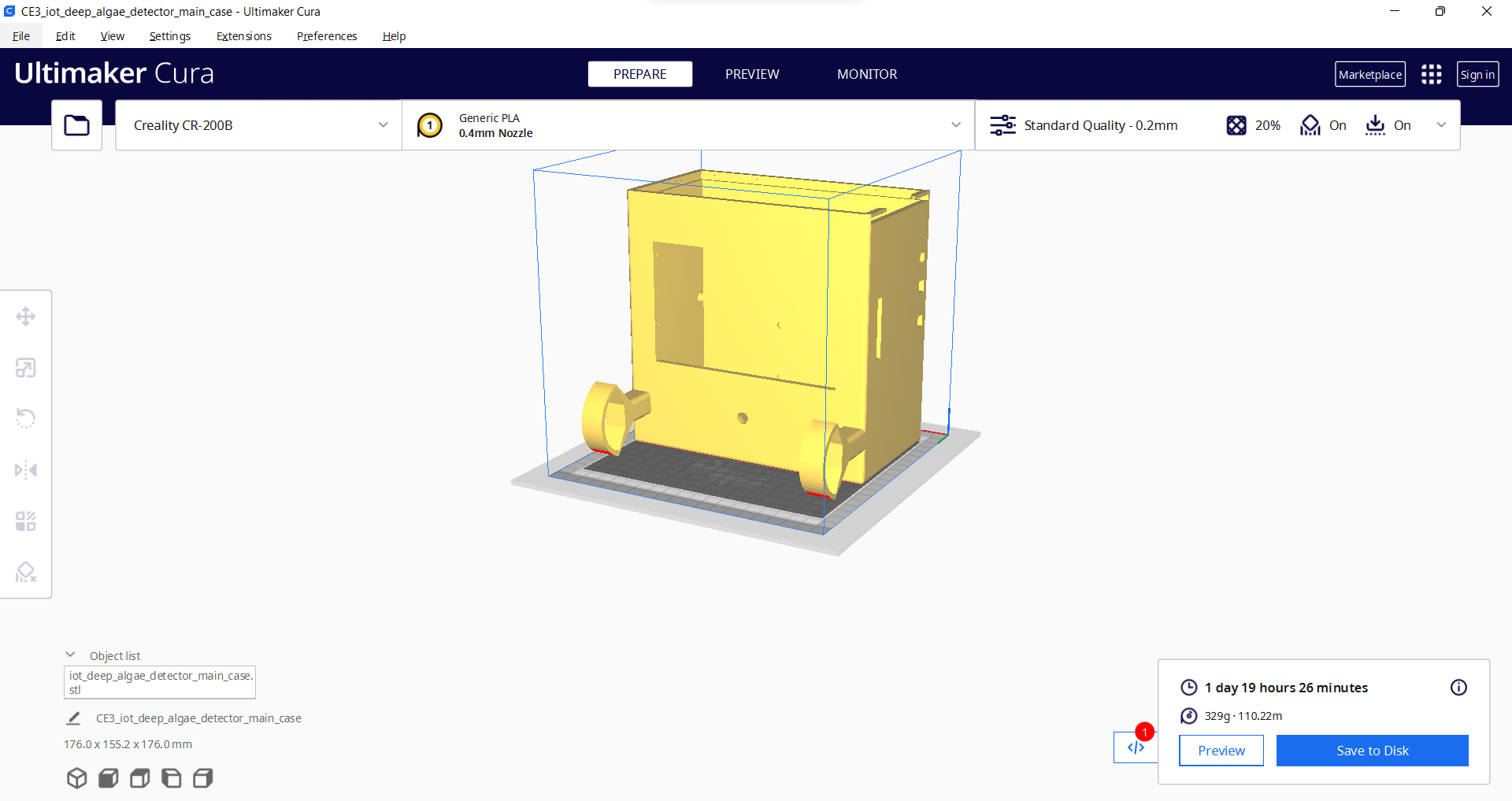Switch to front view icon
This screenshot has height=801, width=1512.
109,778
